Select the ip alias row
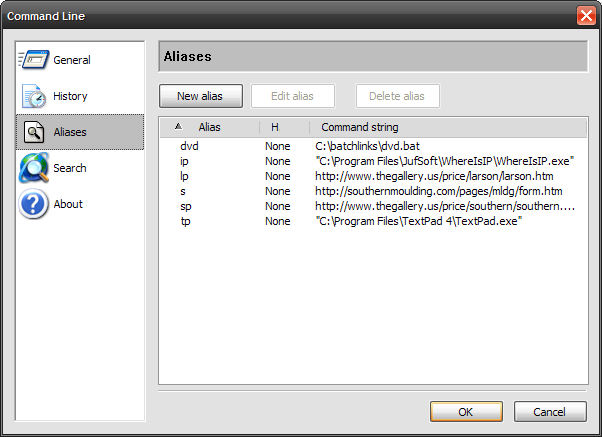This screenshot has height=437, width=602. pyautogui.click(x=184, y=161)
